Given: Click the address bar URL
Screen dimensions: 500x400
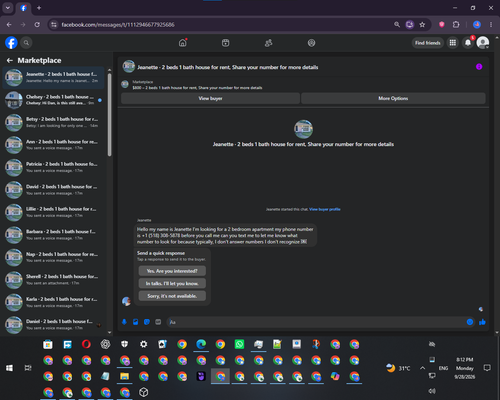Looking at the screenshot, I should click(x=118, y=25).
